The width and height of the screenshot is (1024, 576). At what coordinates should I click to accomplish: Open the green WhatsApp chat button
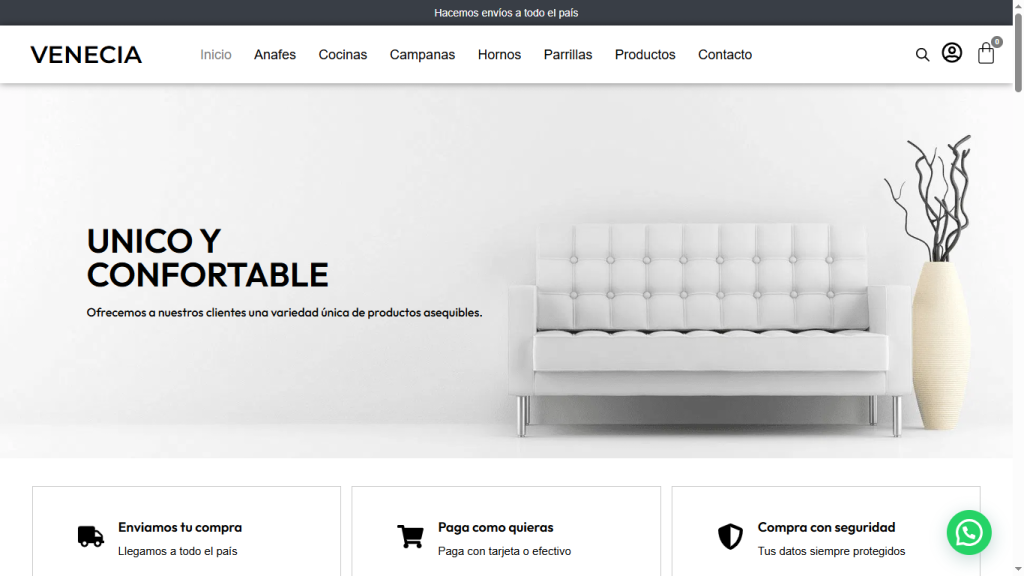969,533
